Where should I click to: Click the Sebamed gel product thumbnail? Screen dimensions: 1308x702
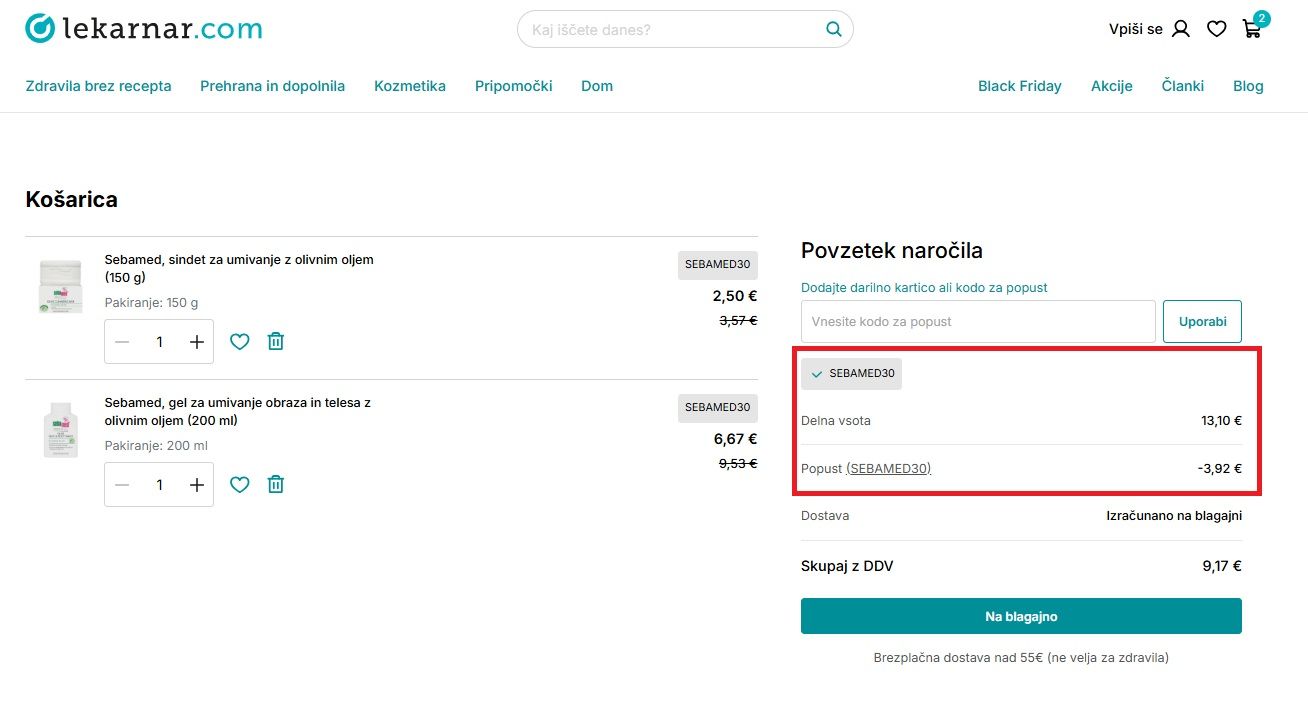[60, 430]
